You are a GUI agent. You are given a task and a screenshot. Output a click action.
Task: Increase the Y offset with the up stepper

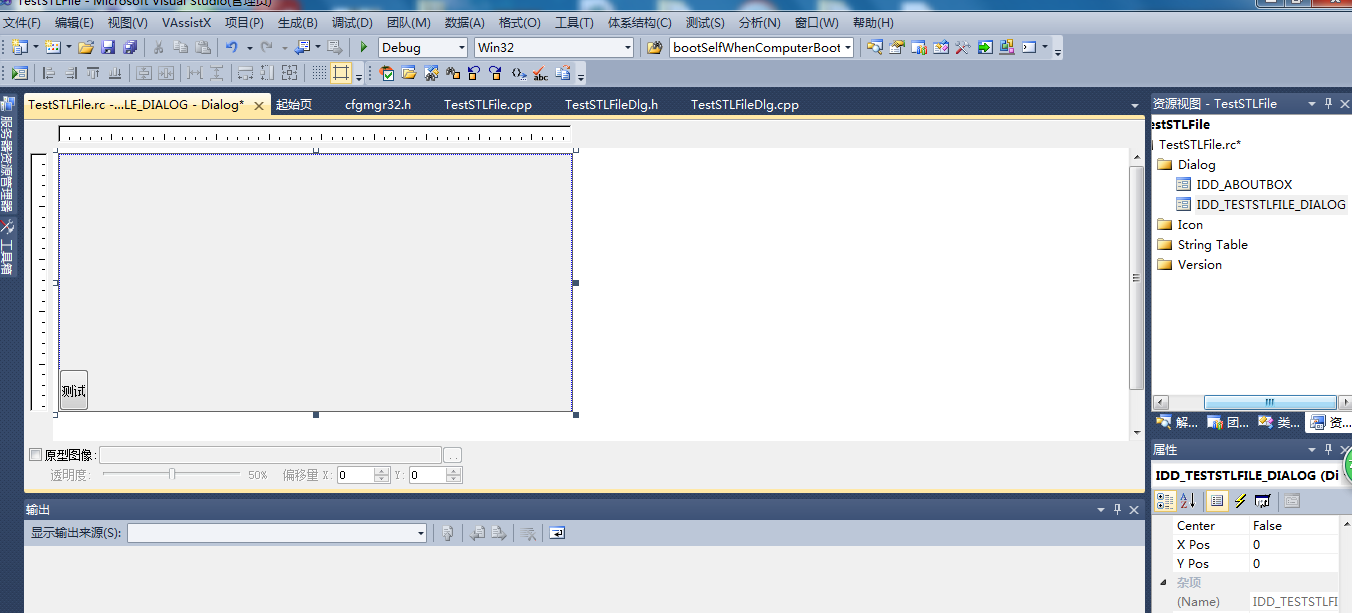454,471
